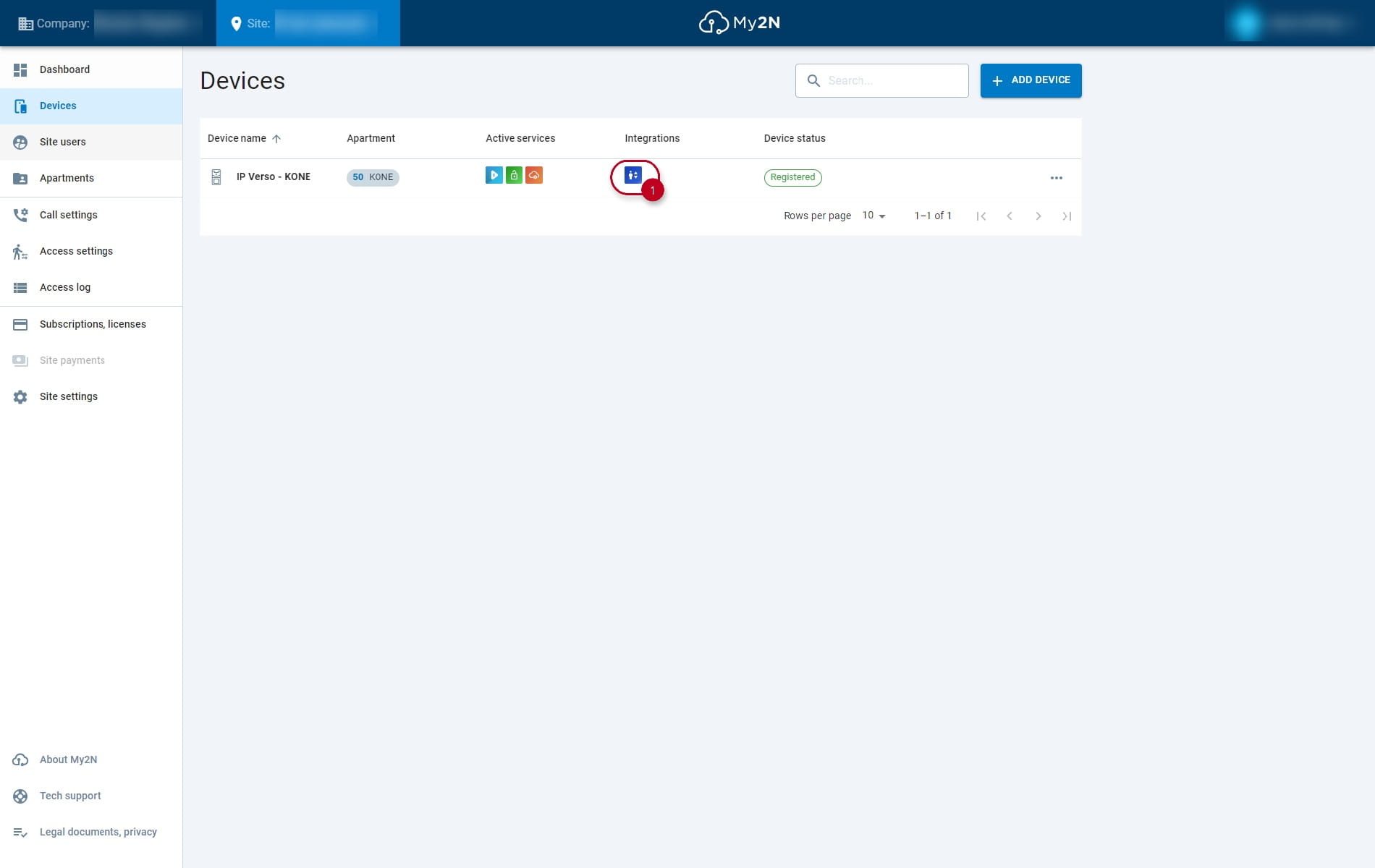Click the Site location pin icon
The width and height of the screenshot is (1375, 868).
236,24
